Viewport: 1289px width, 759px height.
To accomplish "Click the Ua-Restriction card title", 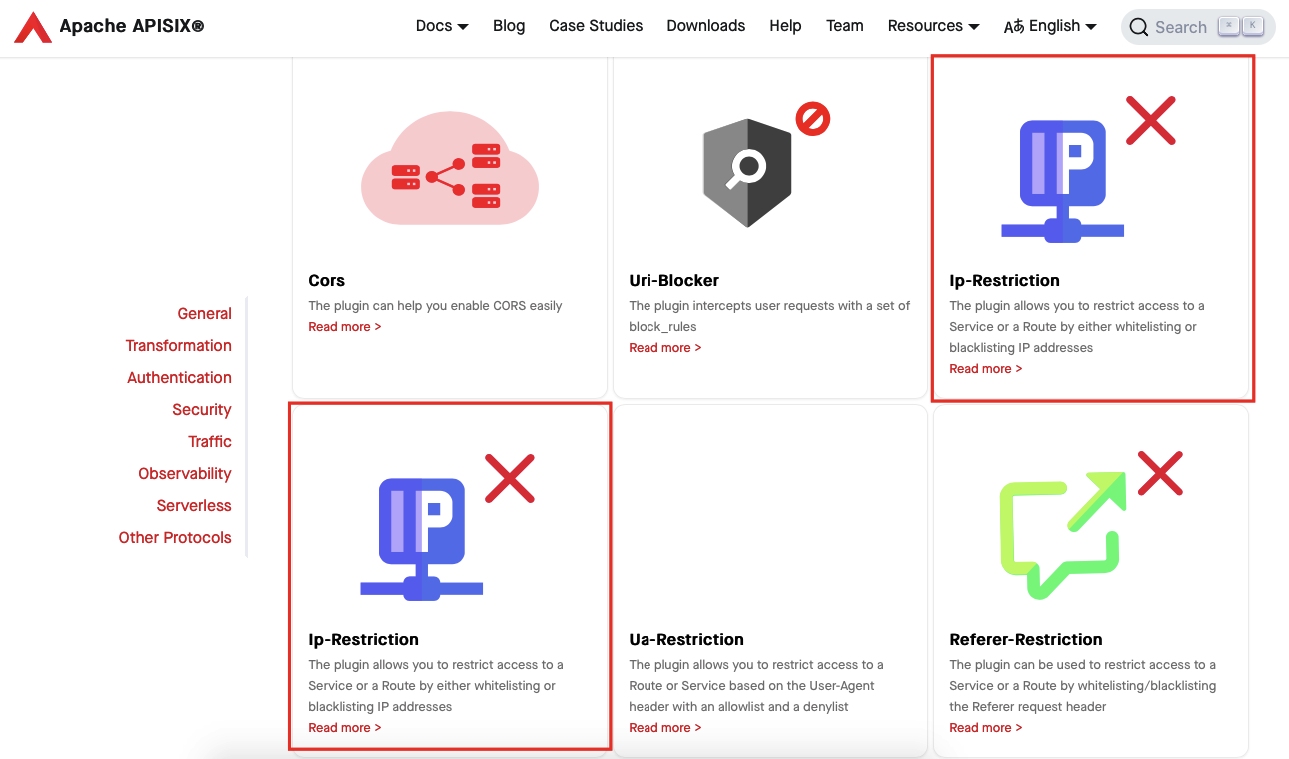I will (686, 640).
